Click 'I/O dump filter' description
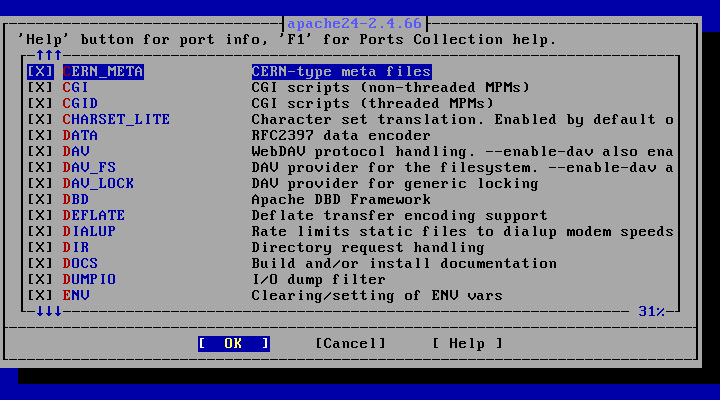Screen dimensions: 720x400 319,280
